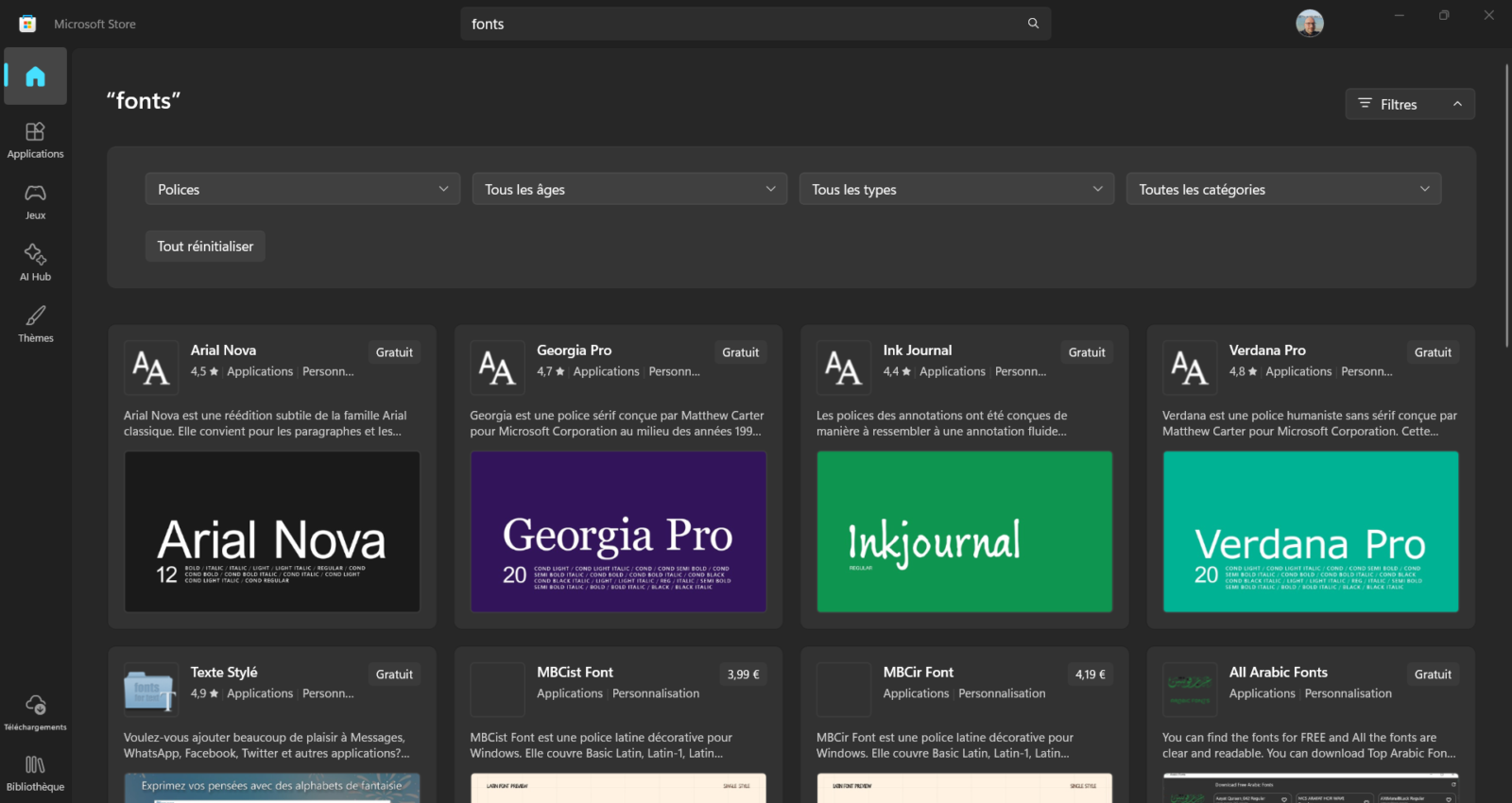Click the search magnifier icon
The height and width of the screenshot is (803, 1512).
1033,24
